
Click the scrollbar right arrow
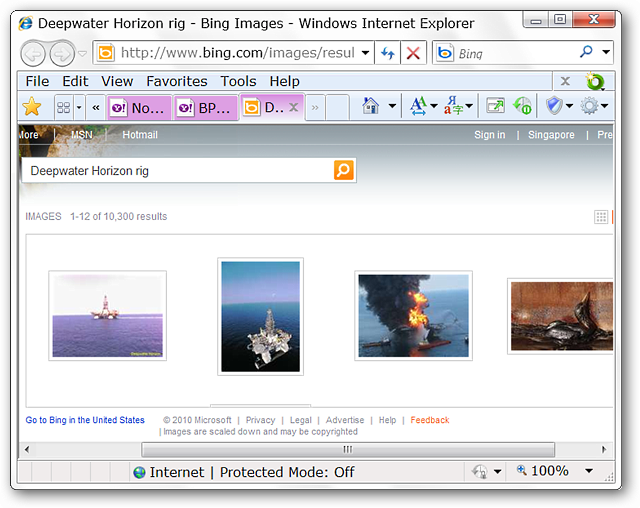(604, 450)
